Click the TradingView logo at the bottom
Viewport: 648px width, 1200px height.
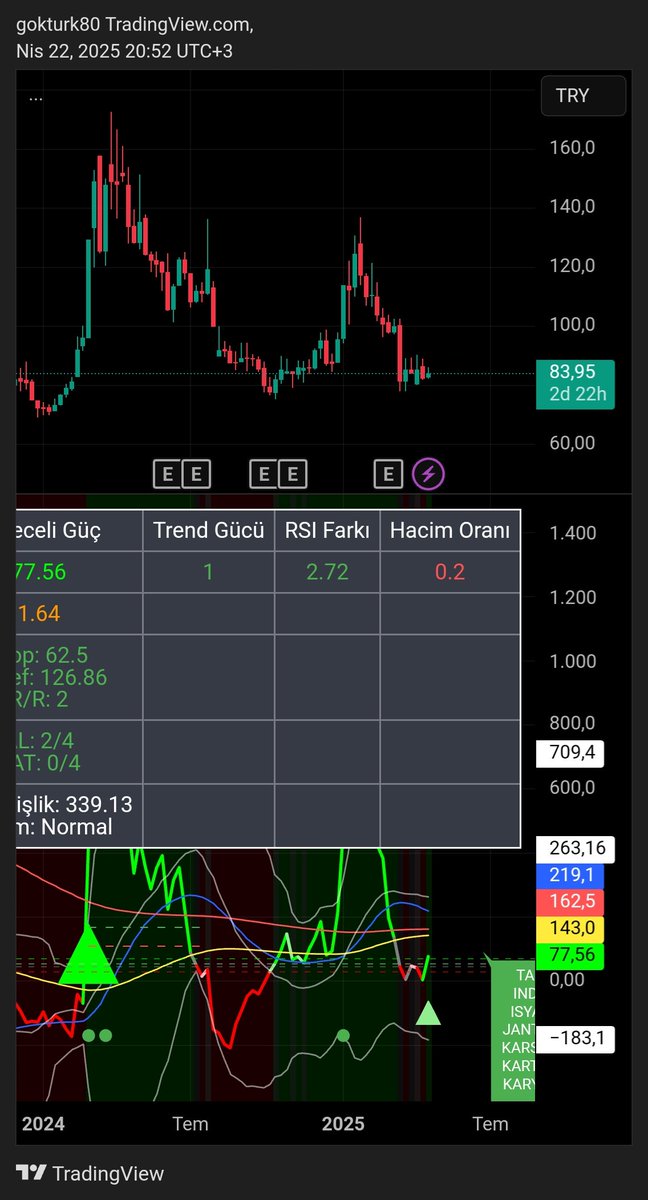90,1174
